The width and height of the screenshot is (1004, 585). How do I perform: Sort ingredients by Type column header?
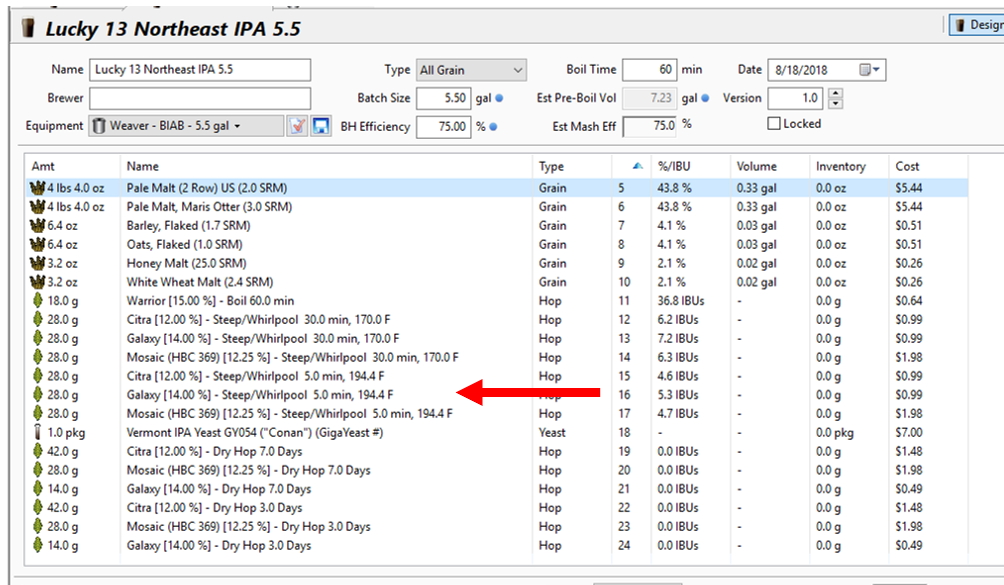point(551,166)
